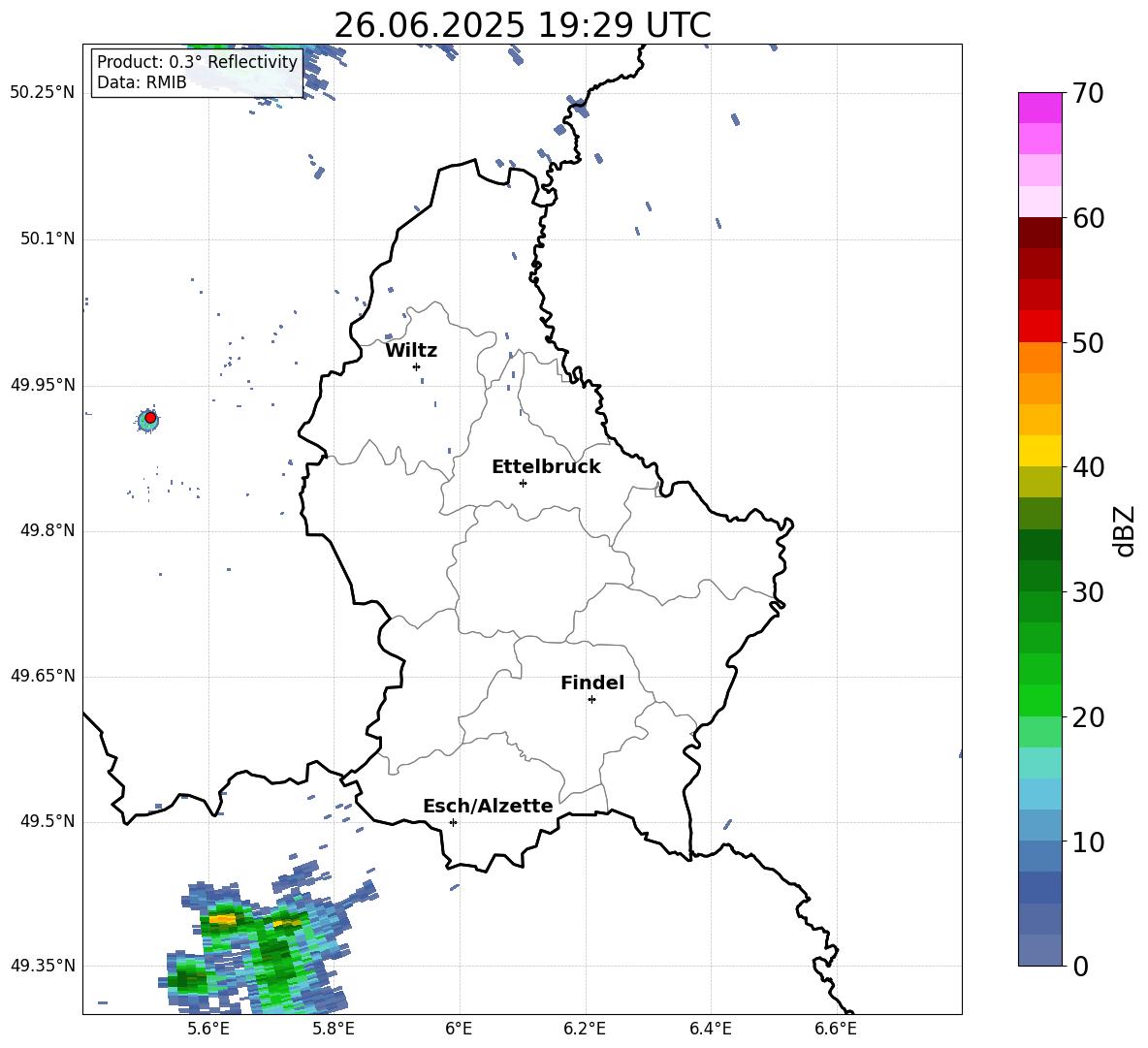Click the 6.6°E longitude label

coord(836,1029)
